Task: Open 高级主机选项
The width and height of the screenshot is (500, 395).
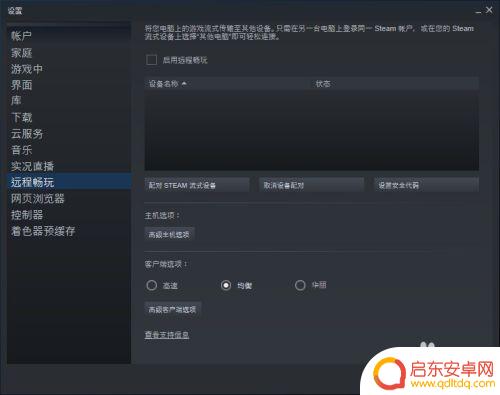Action: [169, 234]
